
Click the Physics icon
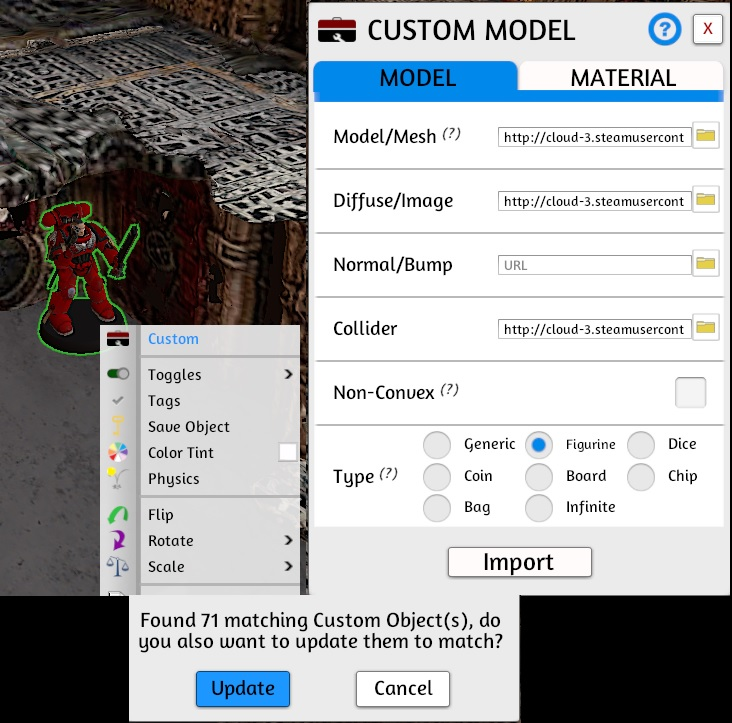click(117, 478)
